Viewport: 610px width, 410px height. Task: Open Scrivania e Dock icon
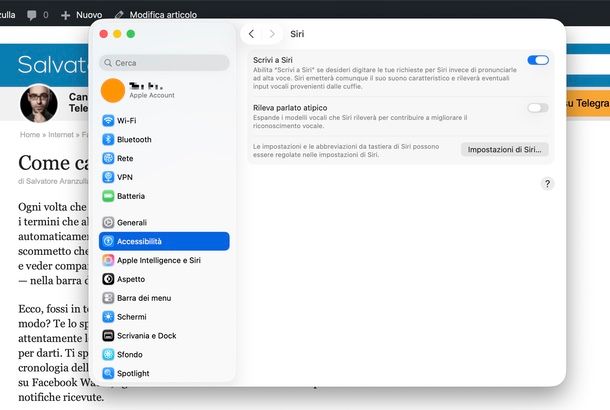[x=108, y=336]
